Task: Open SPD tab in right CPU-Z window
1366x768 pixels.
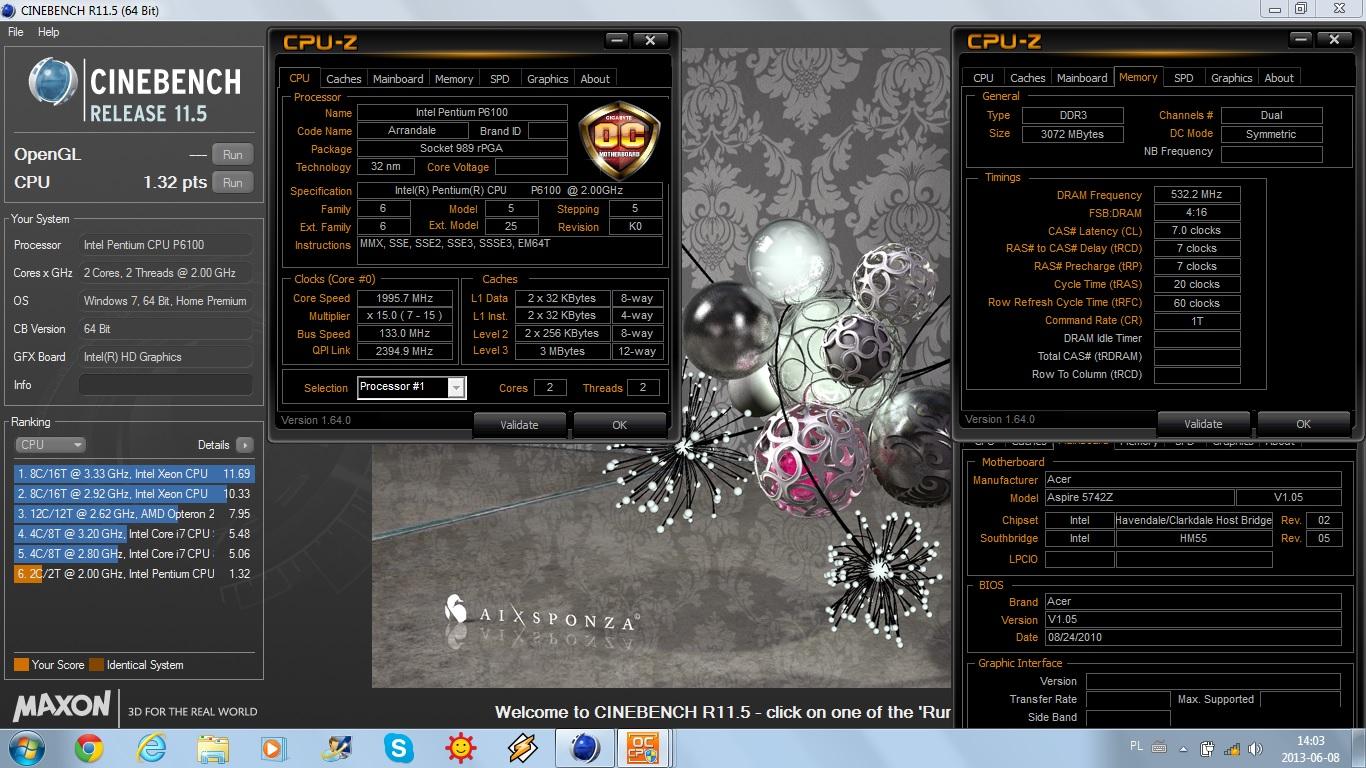Action: pos(1184,78)
